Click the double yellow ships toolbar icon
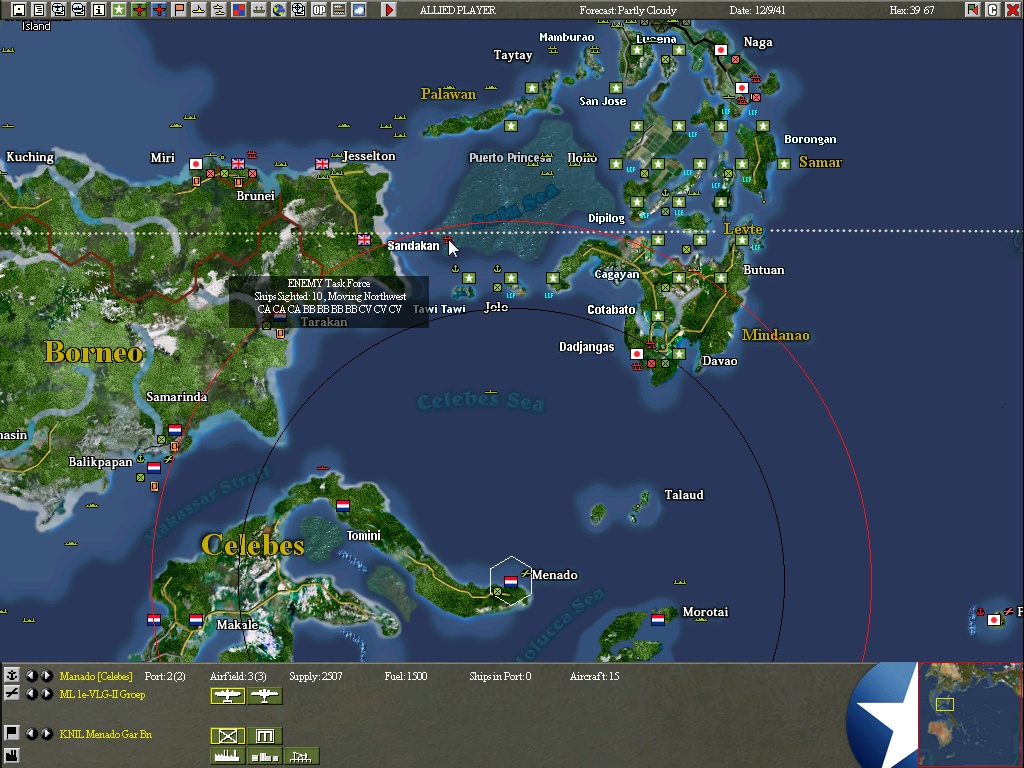 219,10
